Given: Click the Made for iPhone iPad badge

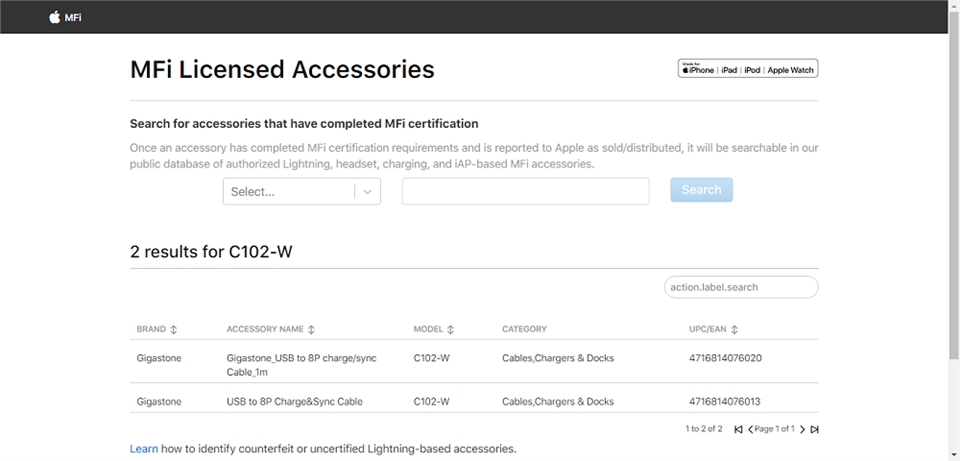Looking at the screenshot, I should [x=748, y=69].
